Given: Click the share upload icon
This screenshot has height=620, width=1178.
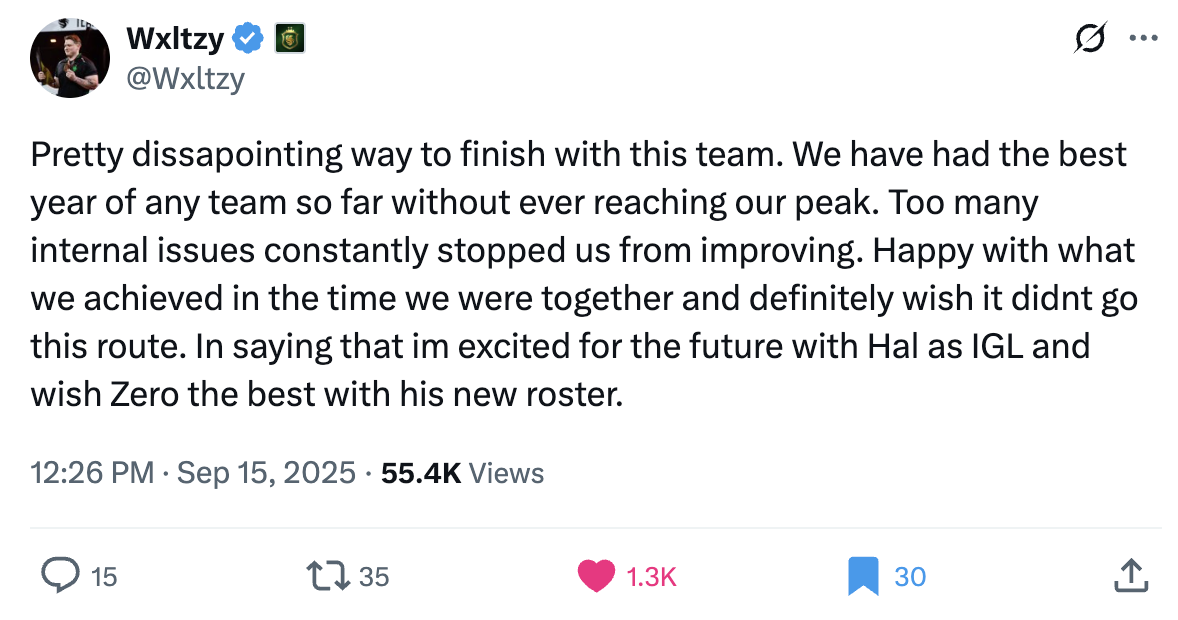Looking at the screenshot, I should tap(1131, 575).
